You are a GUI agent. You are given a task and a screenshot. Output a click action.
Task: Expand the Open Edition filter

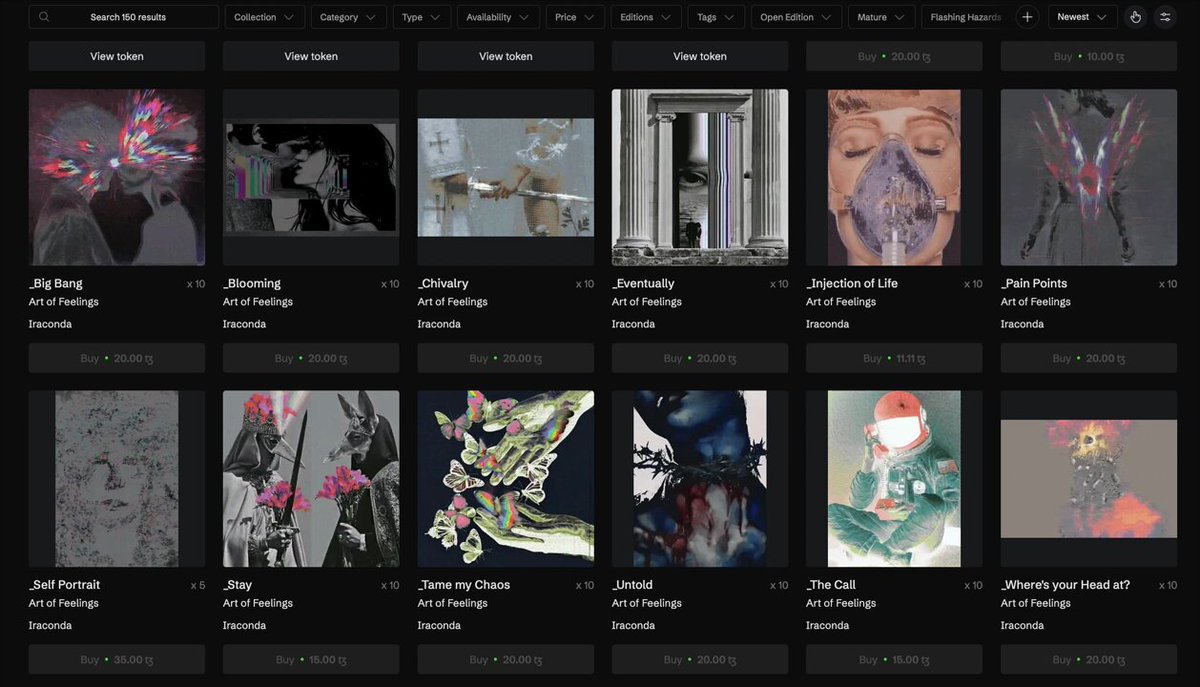point(796,17)
